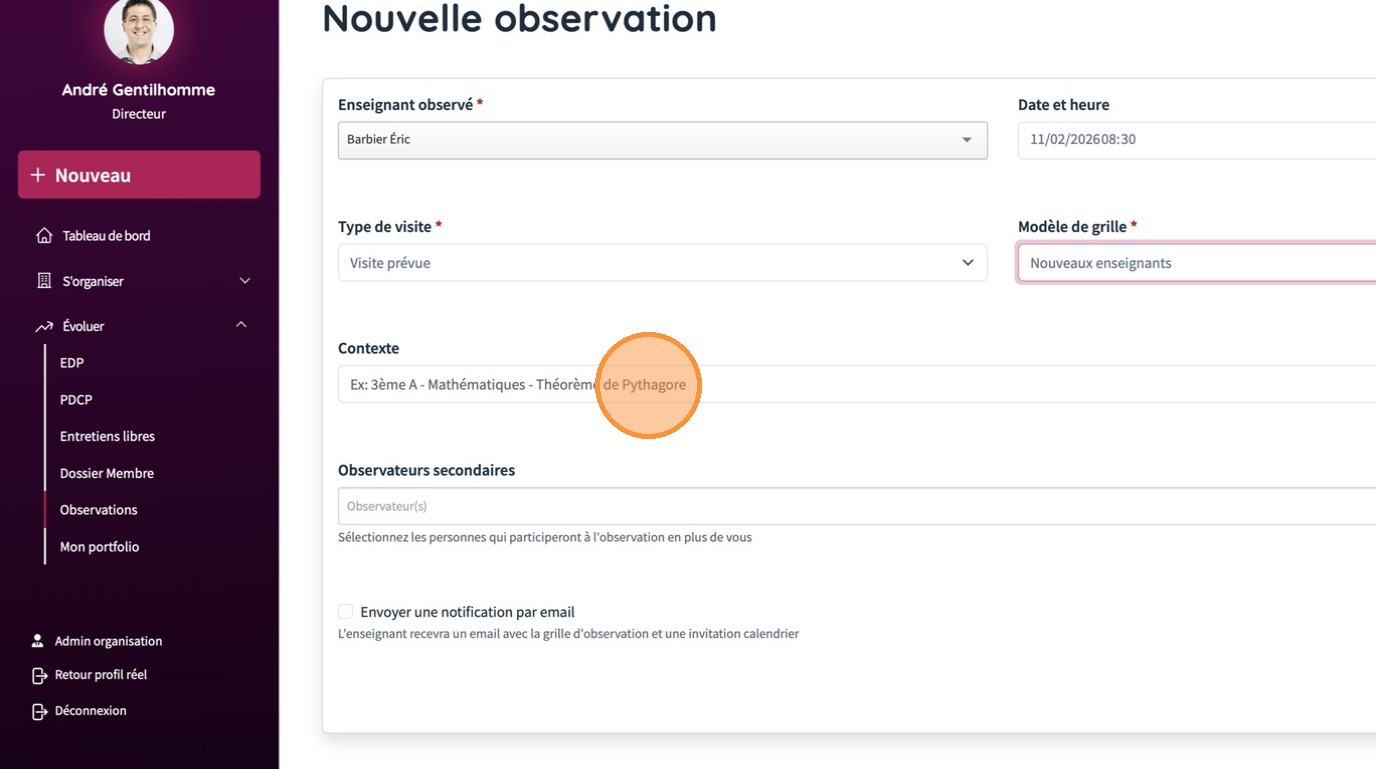The width and height of the screenshot is (1376, 769).
Task: Expand the S'organiser menu chevron
Action: coord(245,281)
